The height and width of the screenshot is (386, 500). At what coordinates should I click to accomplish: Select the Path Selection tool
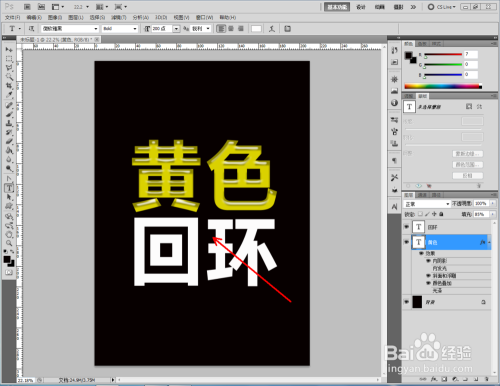click(9, 197)
